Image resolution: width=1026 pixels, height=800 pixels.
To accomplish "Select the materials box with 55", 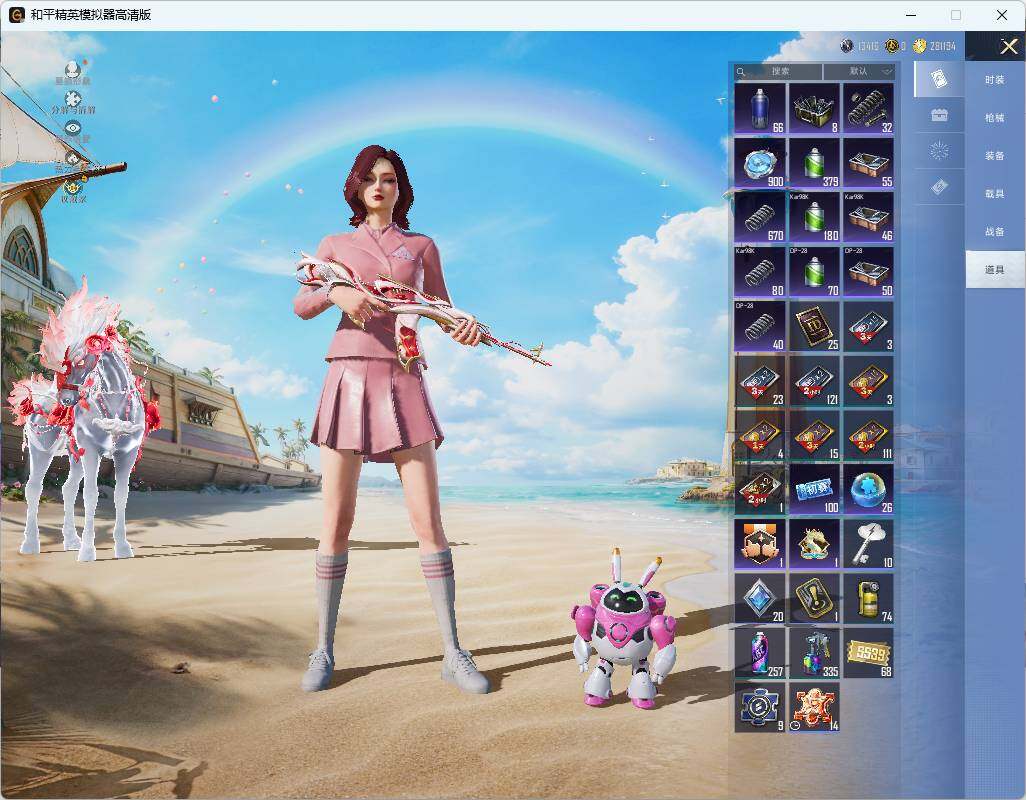I will [x=868, y=163].
